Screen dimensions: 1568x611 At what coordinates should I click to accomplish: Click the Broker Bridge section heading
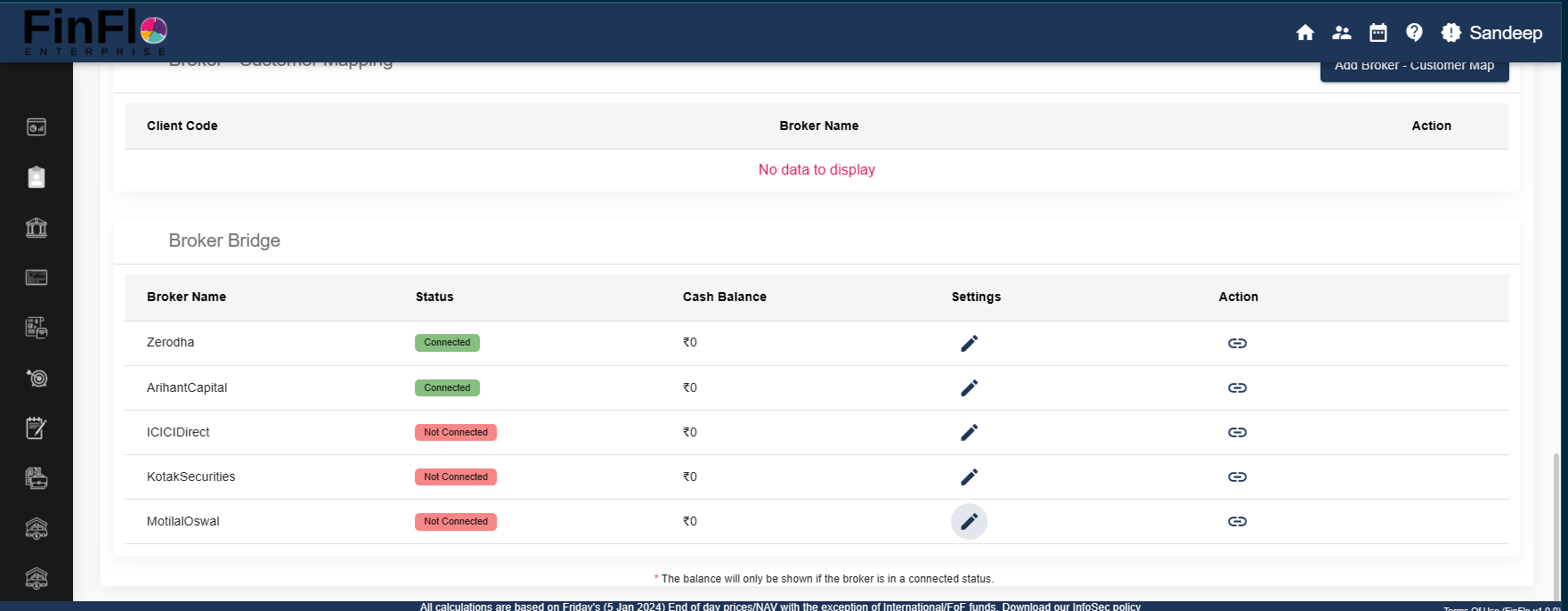[224, 240]
